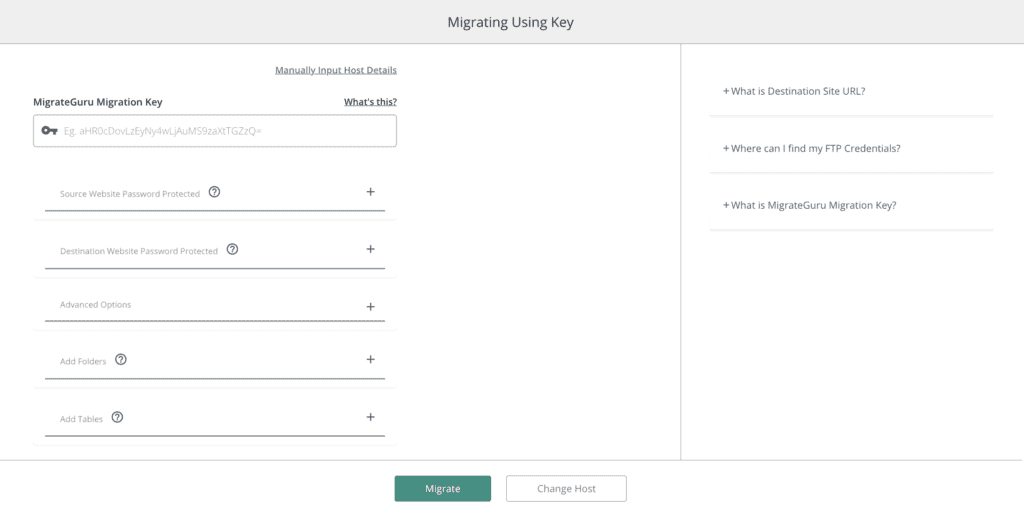Expand Advanced Options with plus sign

370,307
